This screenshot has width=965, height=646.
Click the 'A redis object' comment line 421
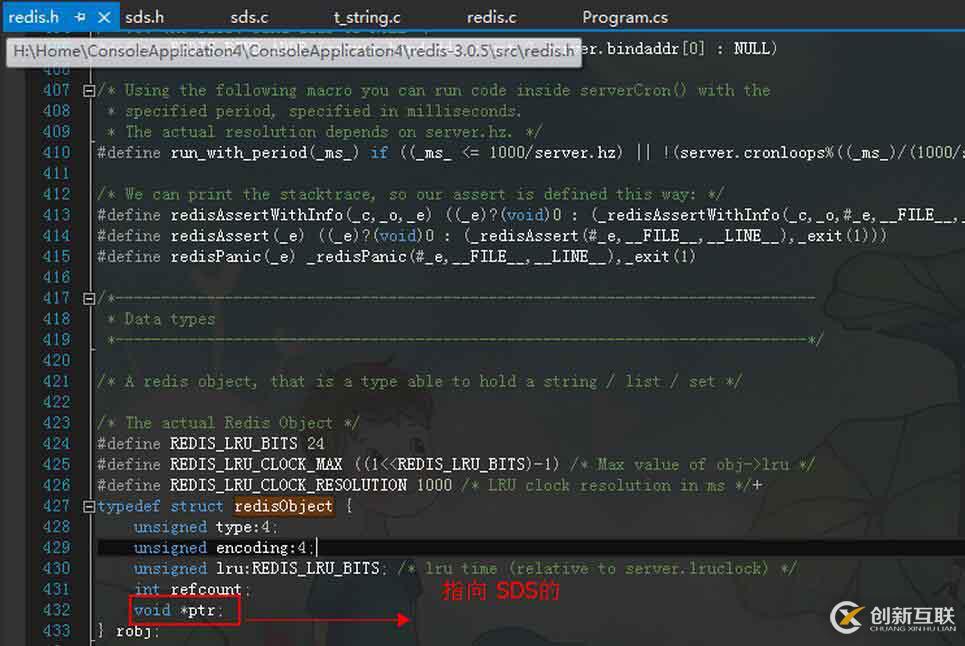pos(420,381)
